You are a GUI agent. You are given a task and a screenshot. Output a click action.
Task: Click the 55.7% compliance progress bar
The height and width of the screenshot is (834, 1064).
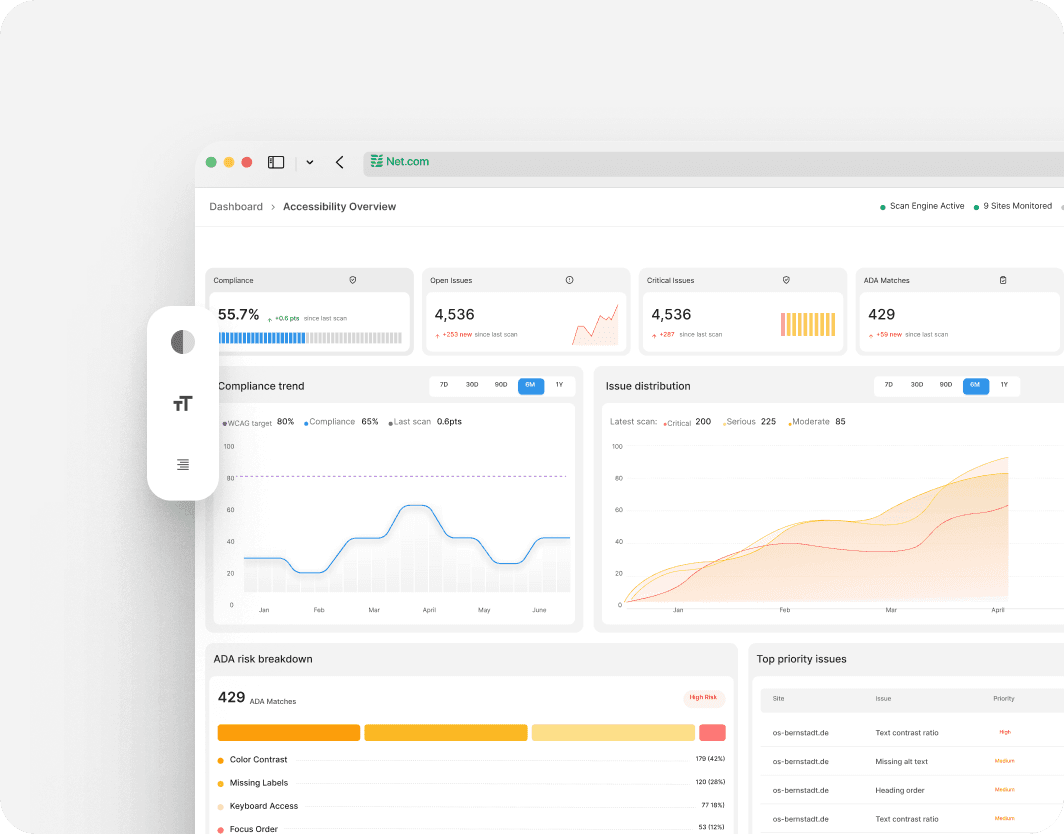310,338
